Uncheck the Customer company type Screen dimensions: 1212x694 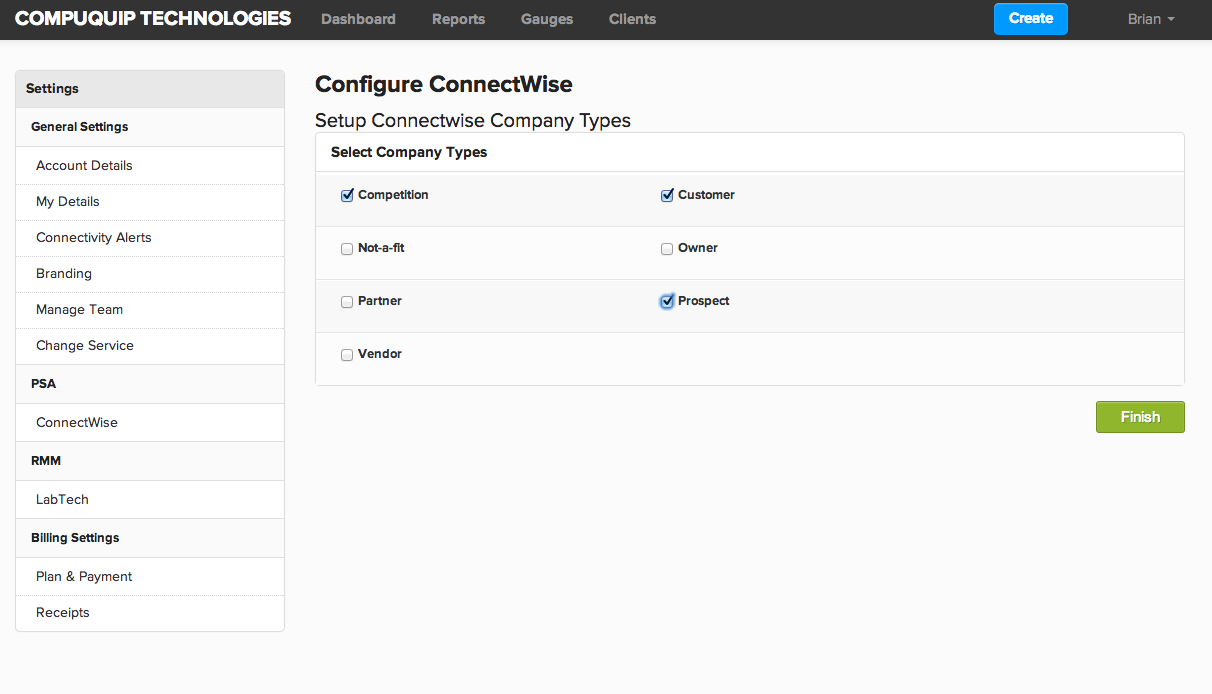pos(667,196)
